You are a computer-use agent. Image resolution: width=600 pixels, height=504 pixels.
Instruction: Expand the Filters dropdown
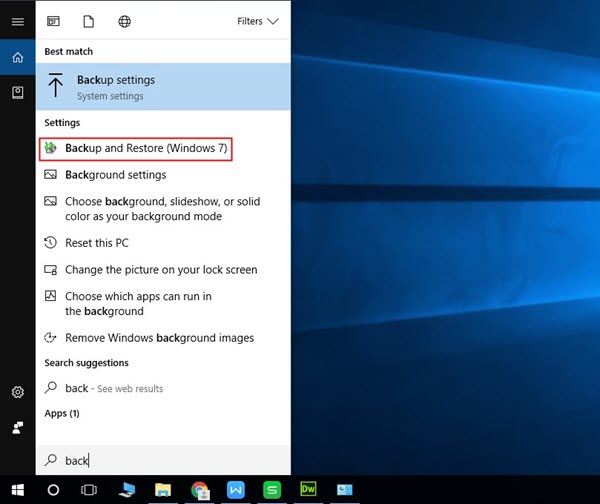pos(258,21)
